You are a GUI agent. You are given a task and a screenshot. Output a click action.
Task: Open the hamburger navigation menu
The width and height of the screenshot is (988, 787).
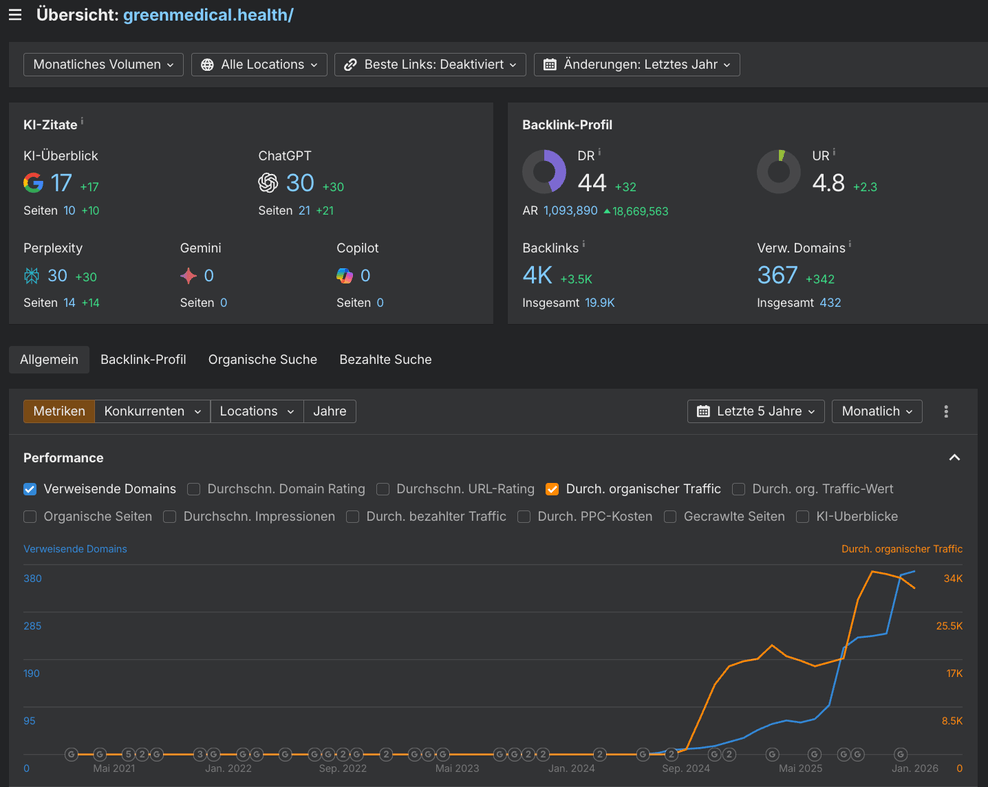(x=15, y=15)
